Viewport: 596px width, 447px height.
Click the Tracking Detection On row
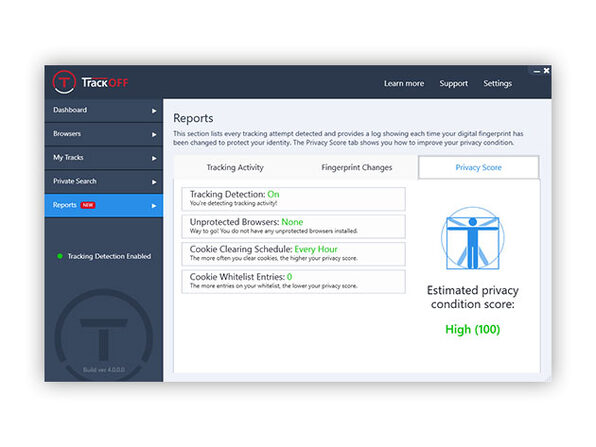pos(293,198)
